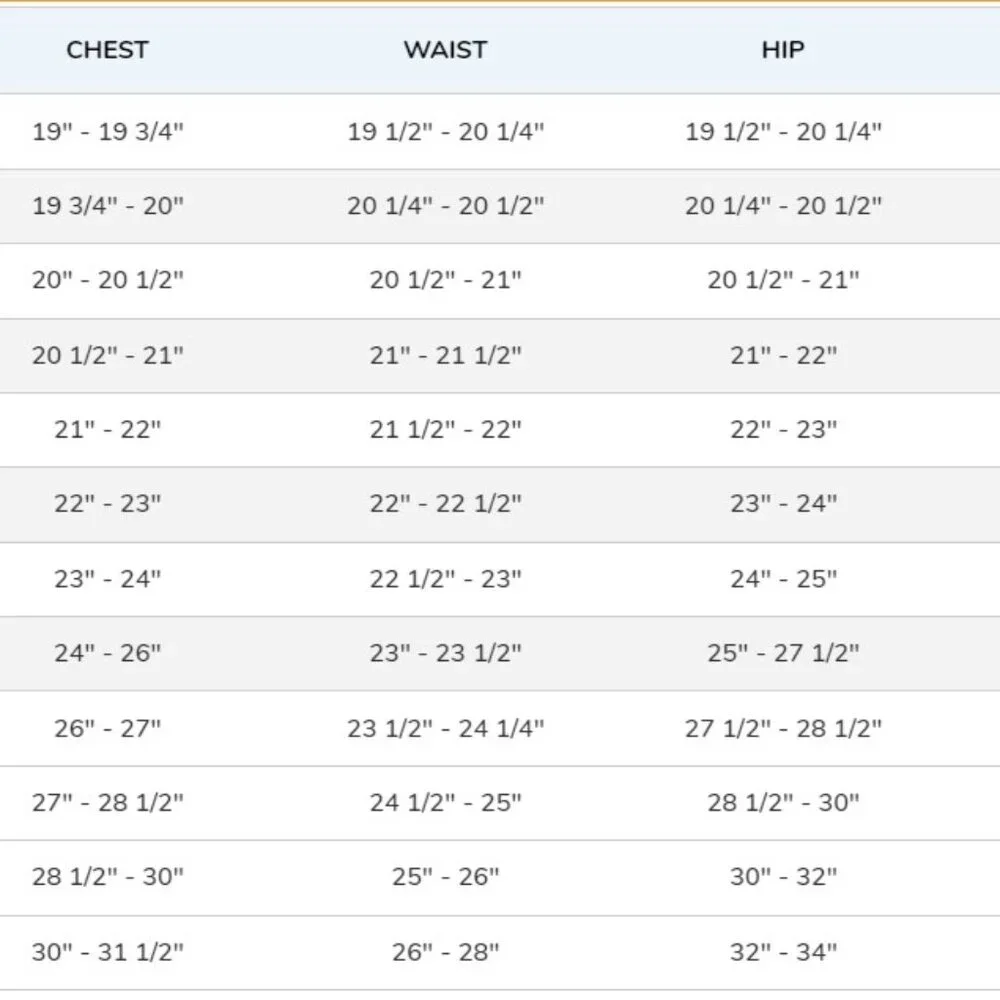Select waist cell 21 1/2" - 22"
The width and height of the screenshot is (1000, 1000).
[445, 430]
